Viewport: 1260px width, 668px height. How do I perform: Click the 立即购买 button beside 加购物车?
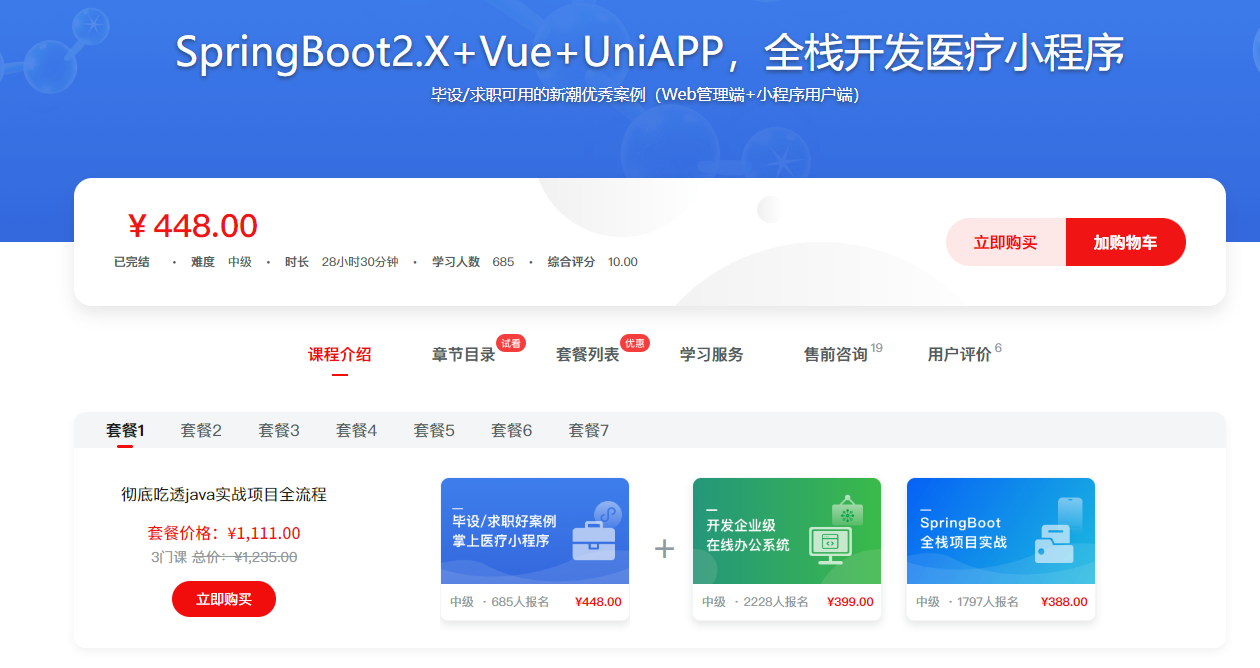(x=1006, y=242)
